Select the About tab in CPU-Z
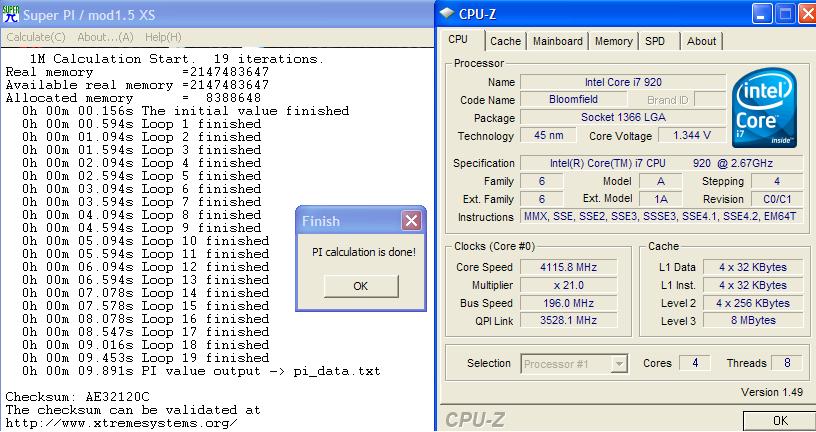This screenshot has height=432, width=816. click(x=702, y=41)
